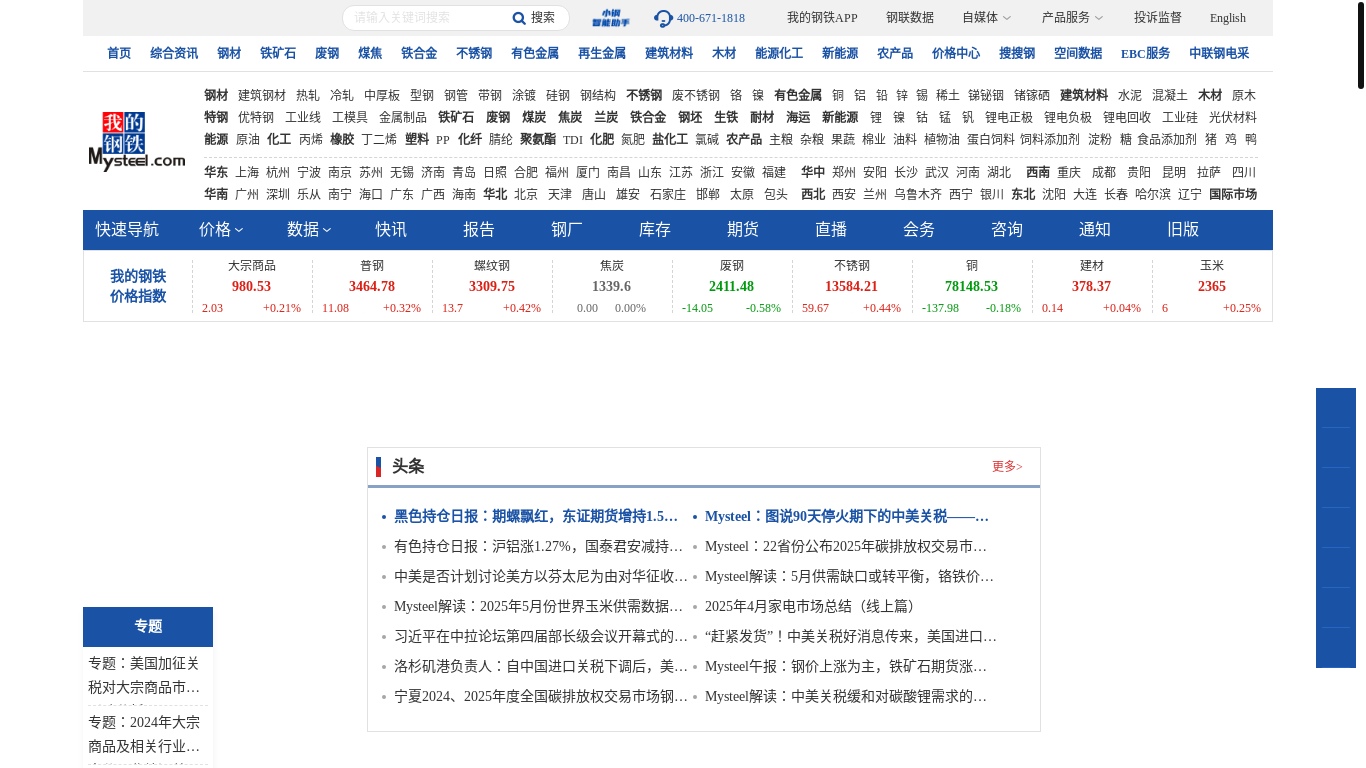Image resolution: width=1366 pixels, height=768 pixels.
Task: Open headline 黑色持仓日报：期螺飘红
Action: coord(536,517)
